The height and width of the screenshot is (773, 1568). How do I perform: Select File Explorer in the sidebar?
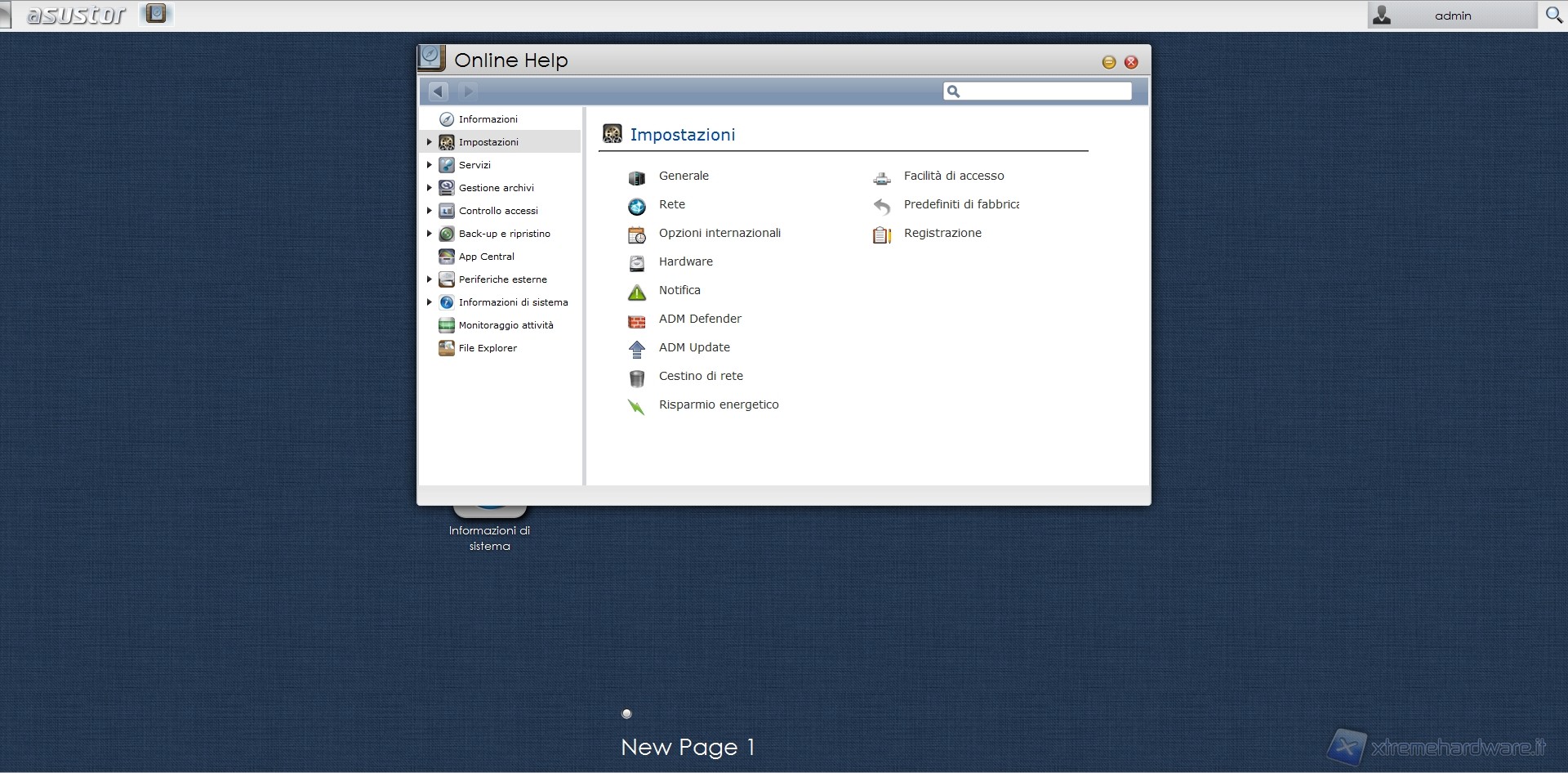pyautogui.click(x=488, y=348)
